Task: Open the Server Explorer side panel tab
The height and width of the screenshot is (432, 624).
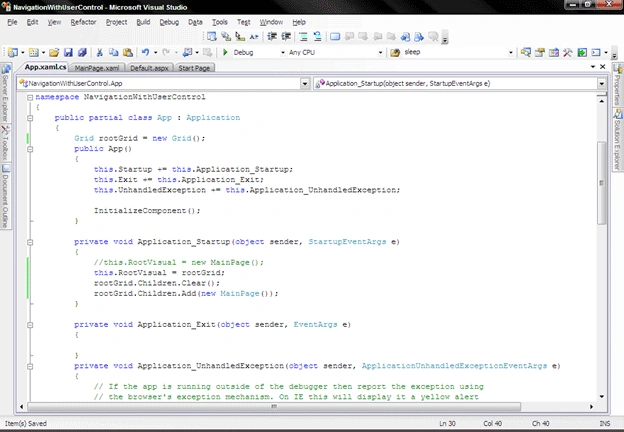Action: [x=5, y=93]
